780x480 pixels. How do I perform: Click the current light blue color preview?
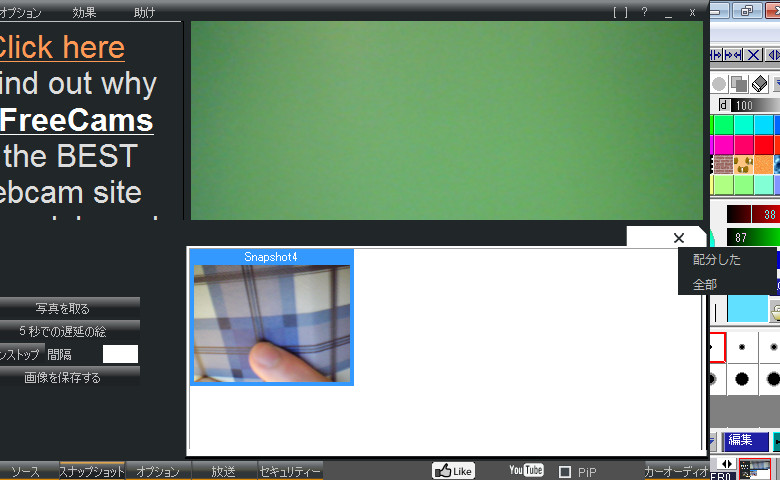click(748, 309)
